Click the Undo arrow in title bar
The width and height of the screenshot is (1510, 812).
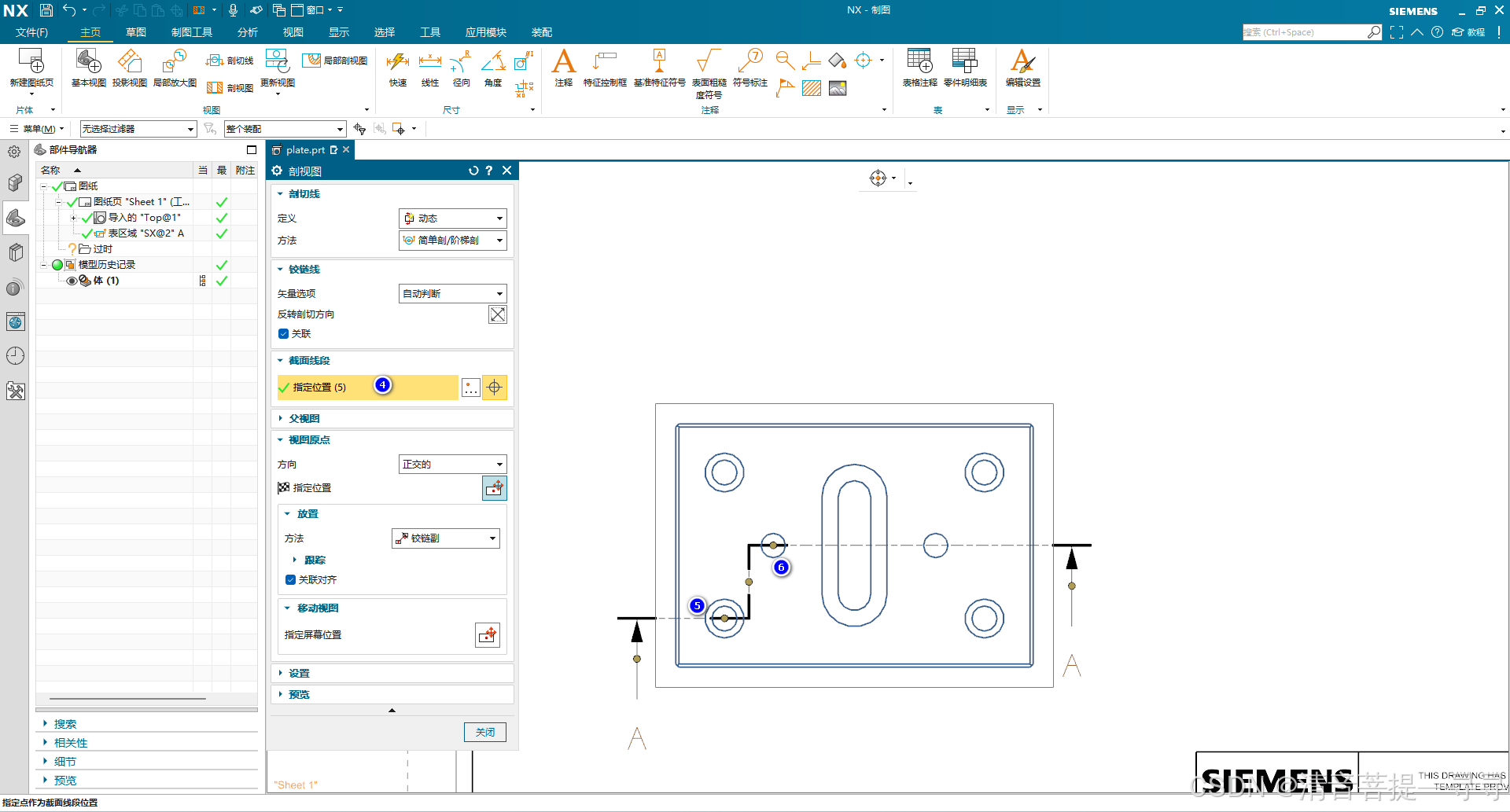69,10
